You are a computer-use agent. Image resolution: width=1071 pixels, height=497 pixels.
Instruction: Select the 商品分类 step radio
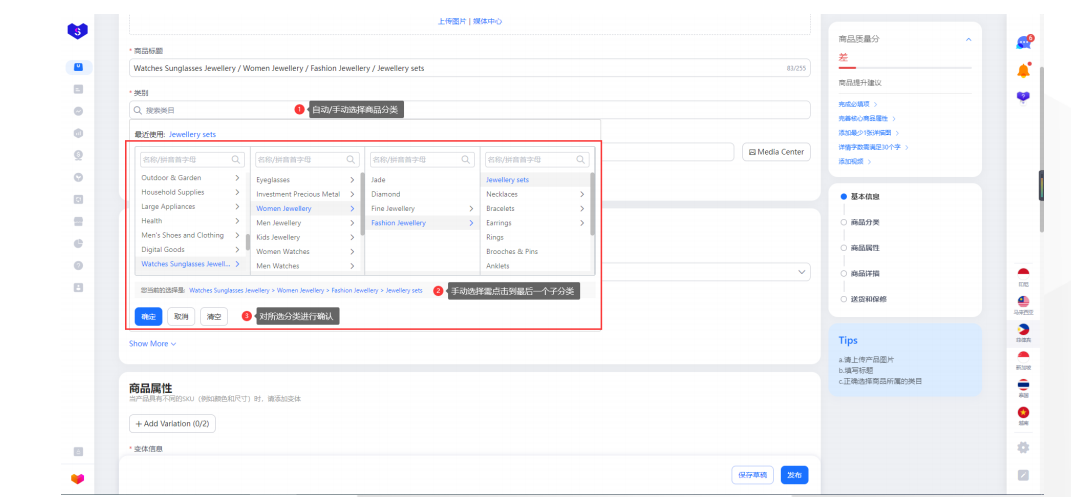[x=844, y=222]
